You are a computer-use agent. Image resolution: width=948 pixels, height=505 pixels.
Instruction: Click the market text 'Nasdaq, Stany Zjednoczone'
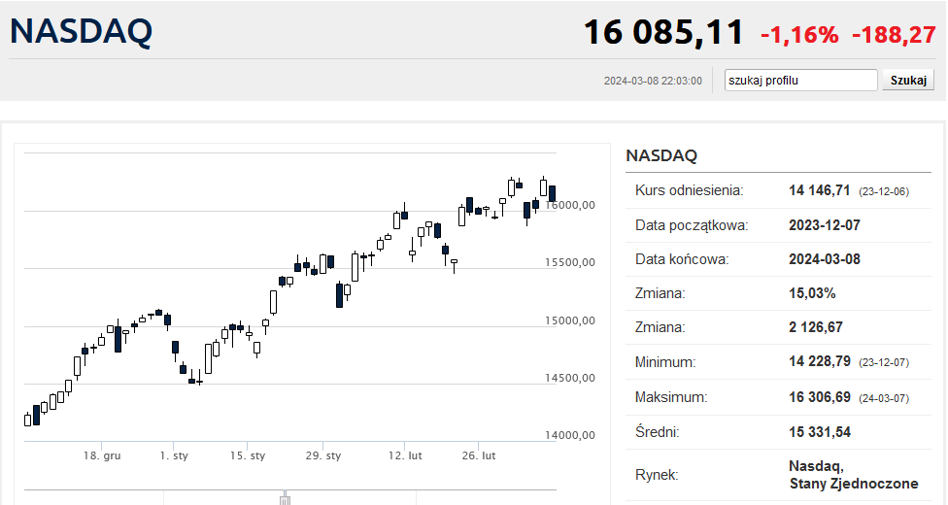(x=853, y=475)
